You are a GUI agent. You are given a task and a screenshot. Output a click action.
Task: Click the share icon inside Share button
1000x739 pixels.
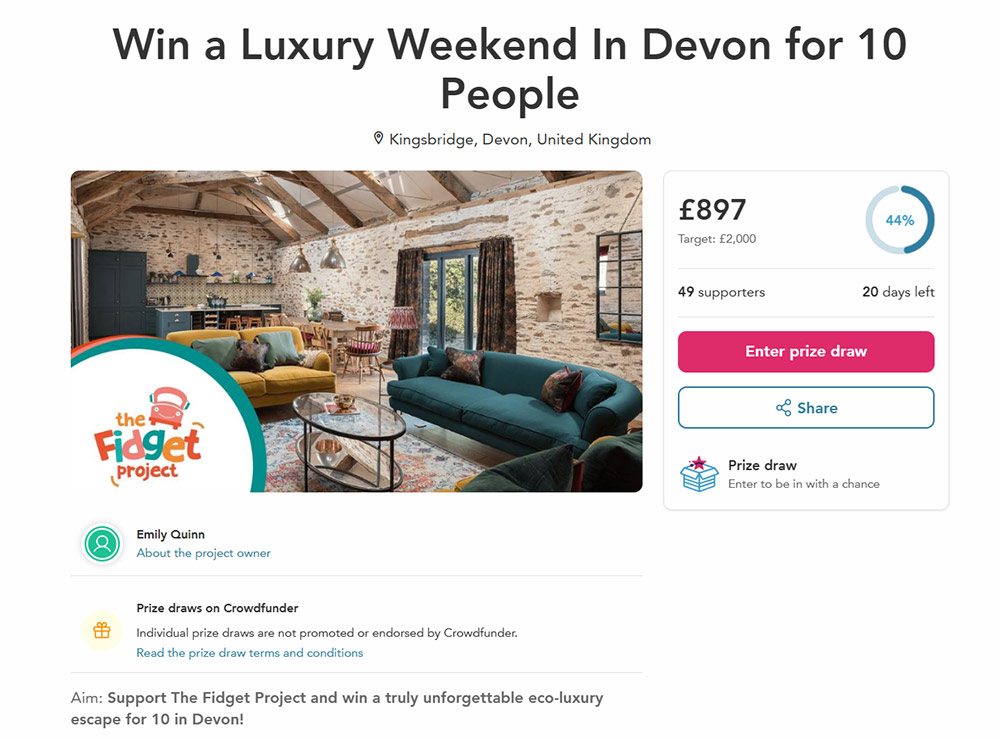(x=783, y=408)
